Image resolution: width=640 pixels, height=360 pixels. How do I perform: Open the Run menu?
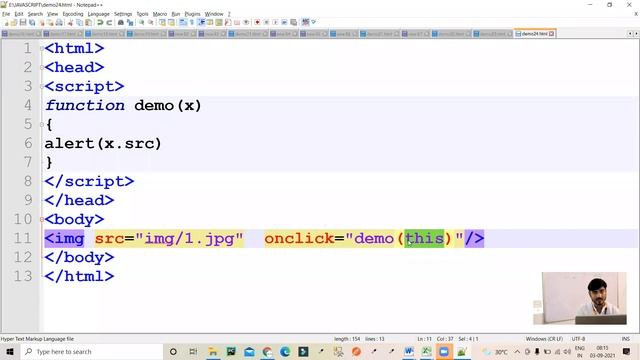click(176, 14)
